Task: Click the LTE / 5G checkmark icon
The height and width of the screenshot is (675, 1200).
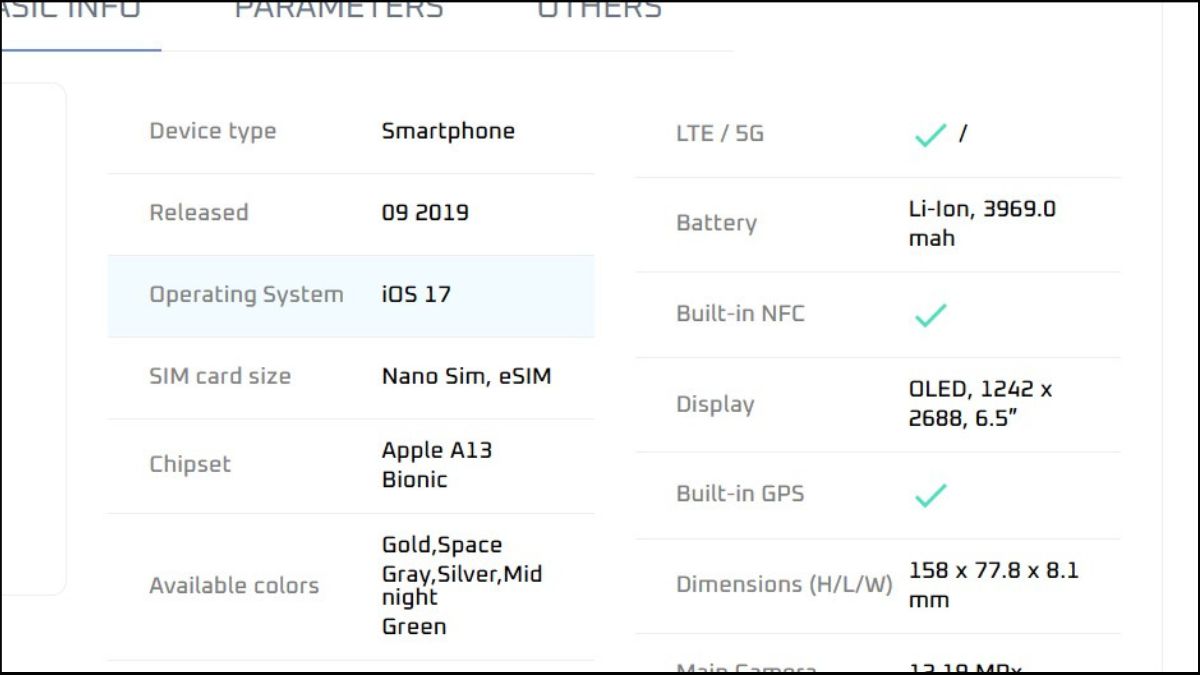Action: (x=930, y=134)
